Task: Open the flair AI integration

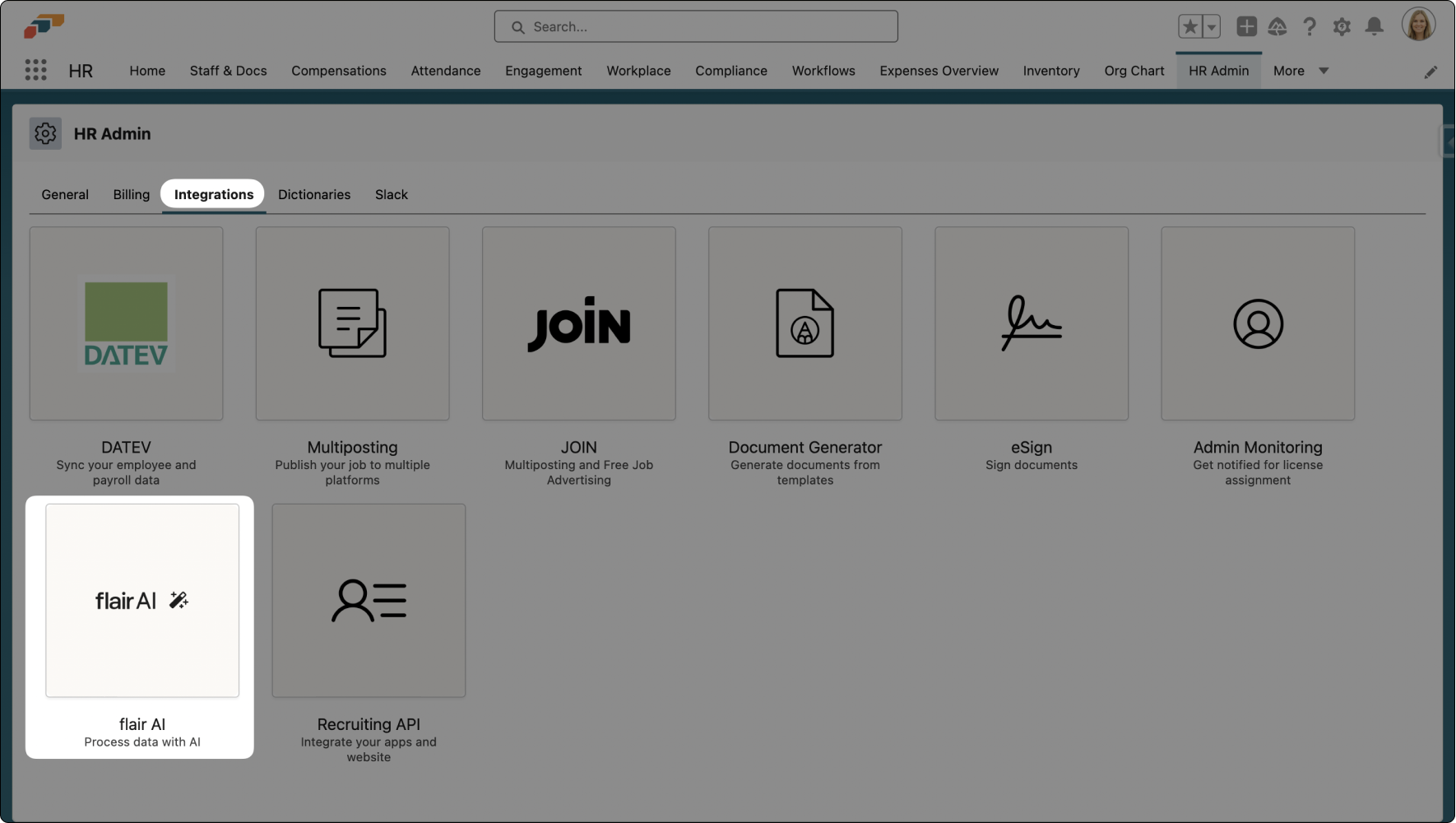Action: click(141, 600)
